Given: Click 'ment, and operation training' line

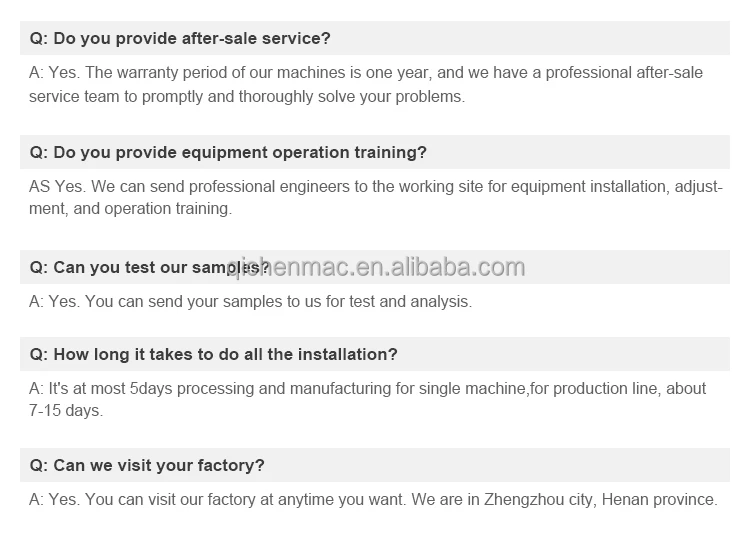Looking at the screenshot, I should point(130,209).
